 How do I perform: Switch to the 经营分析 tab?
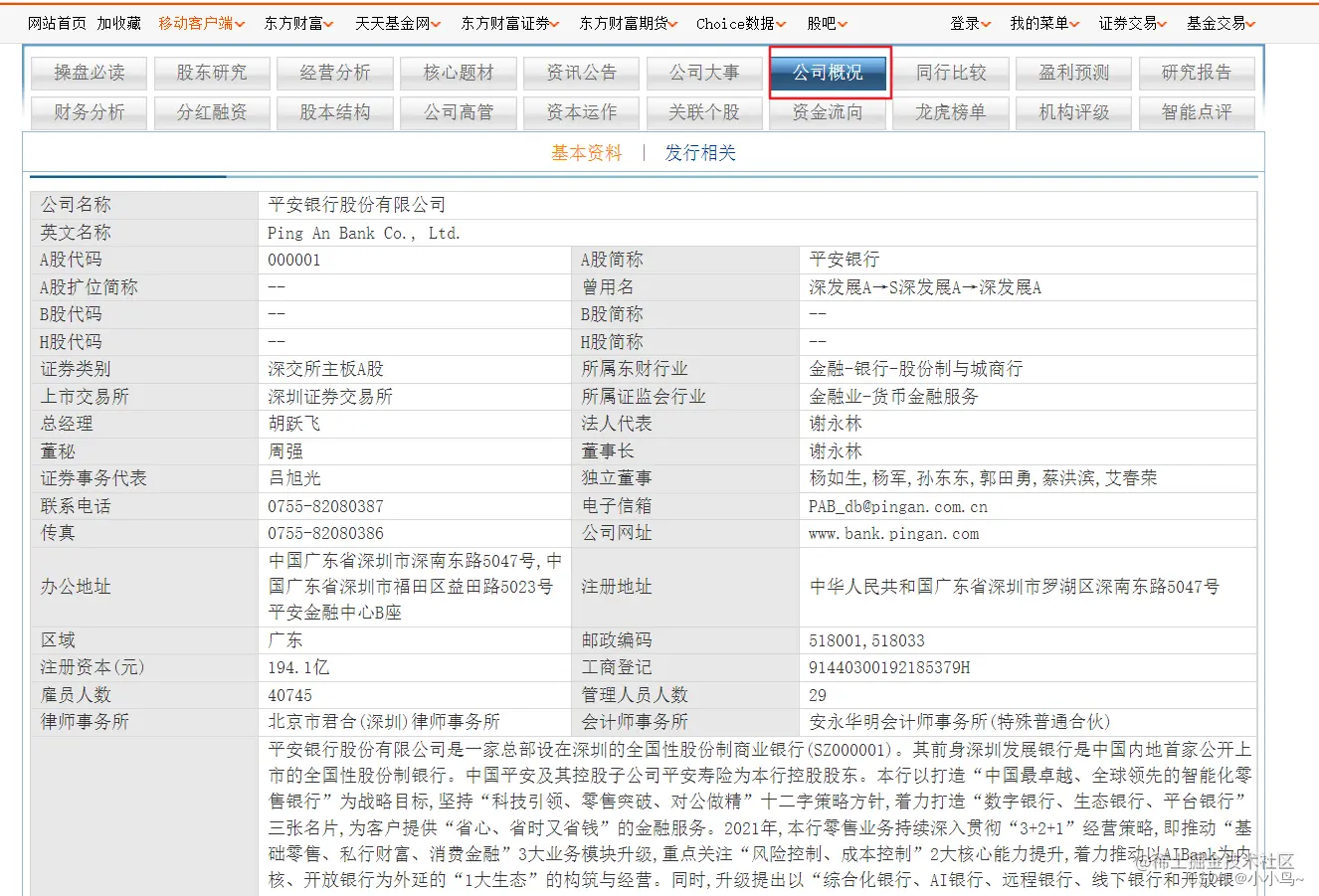335,73
